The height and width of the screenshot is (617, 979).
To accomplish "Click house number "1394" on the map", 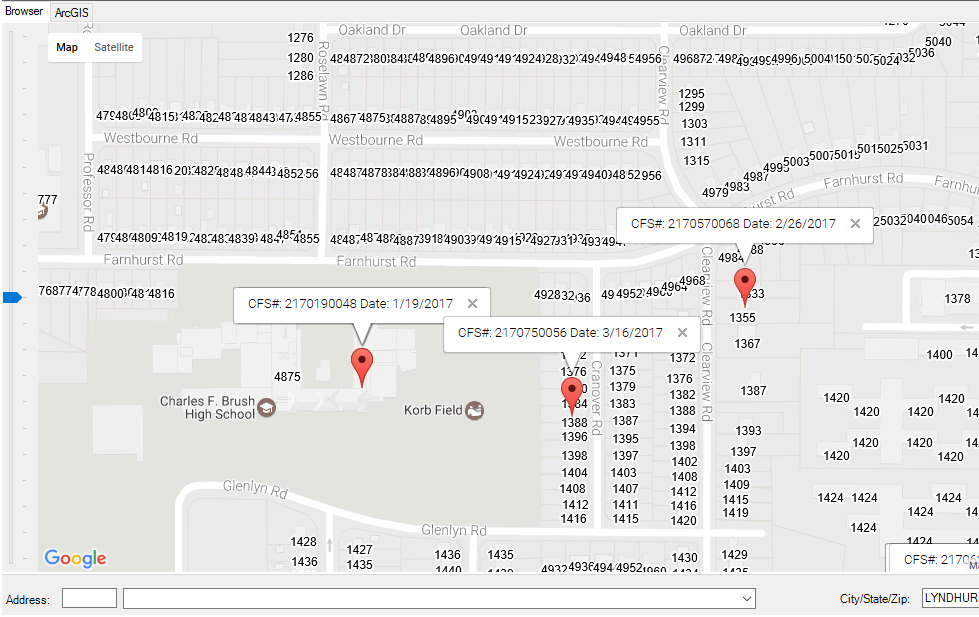I will pyautogui.click(x=682, y=429).
